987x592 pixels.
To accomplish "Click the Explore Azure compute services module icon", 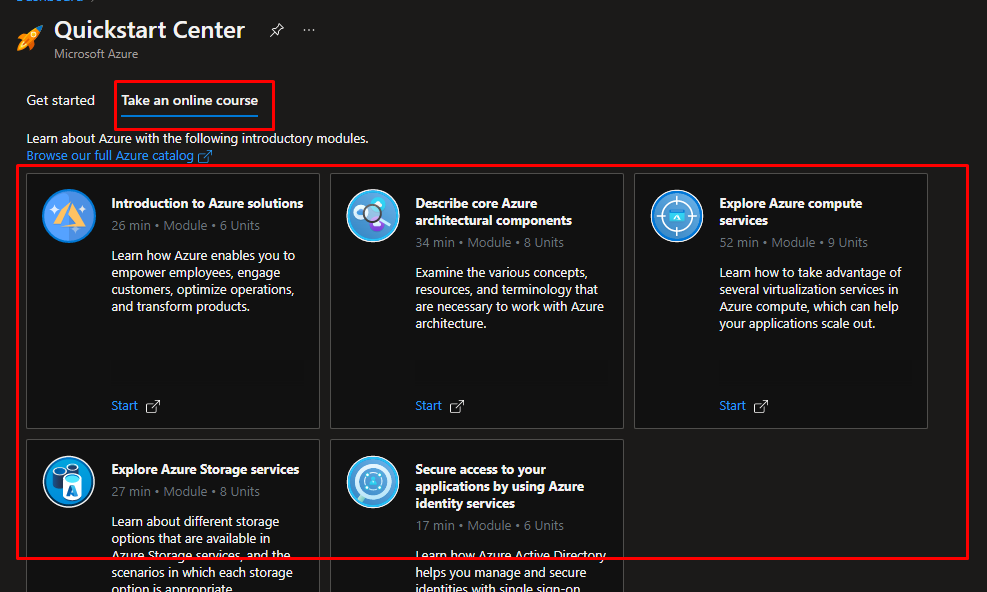I will 677,216.
